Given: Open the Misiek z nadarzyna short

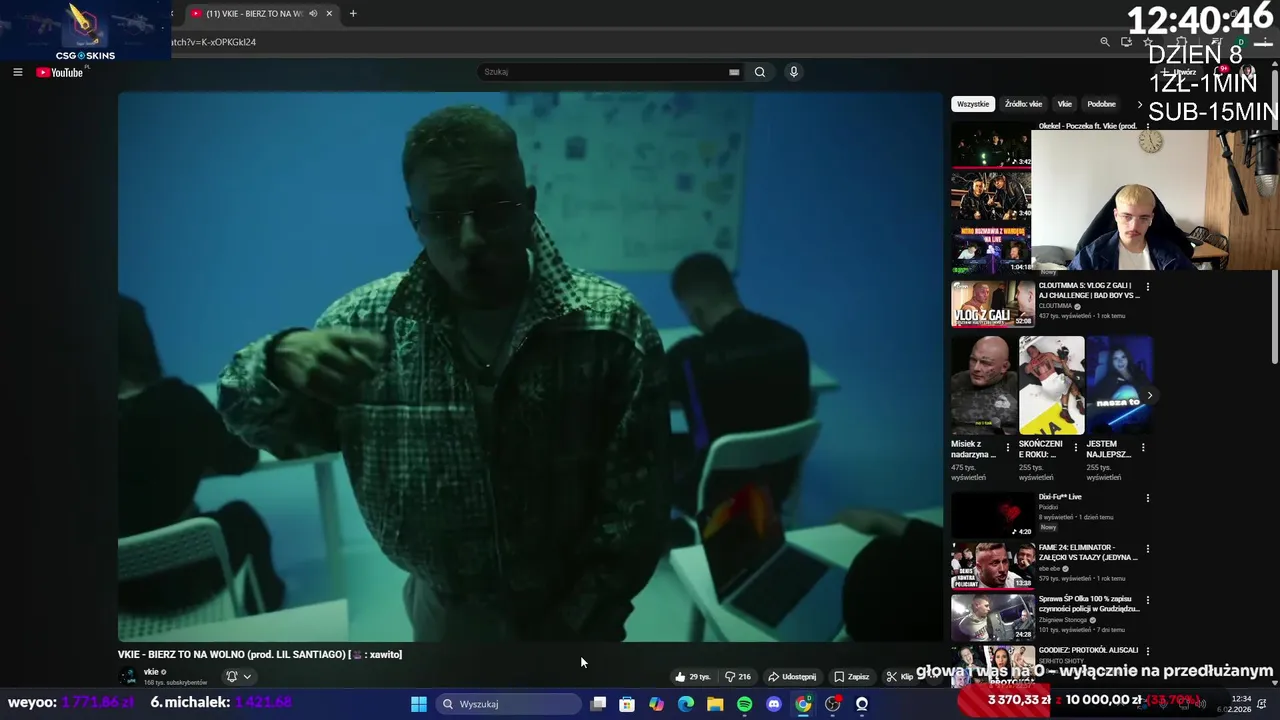Looking at the screenshot, I should point(983,384).
